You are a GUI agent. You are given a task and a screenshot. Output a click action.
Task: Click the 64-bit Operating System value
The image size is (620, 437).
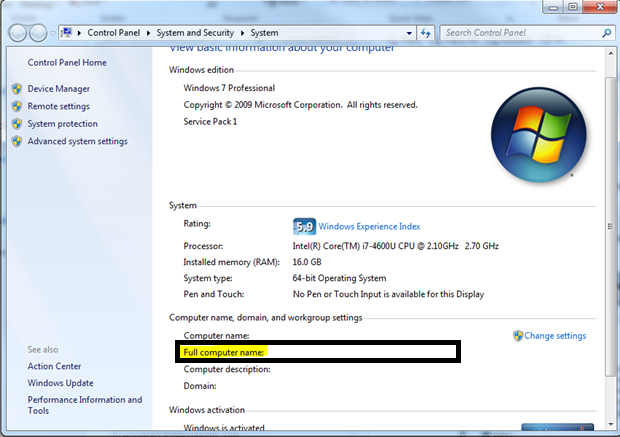tap(339, 278)
